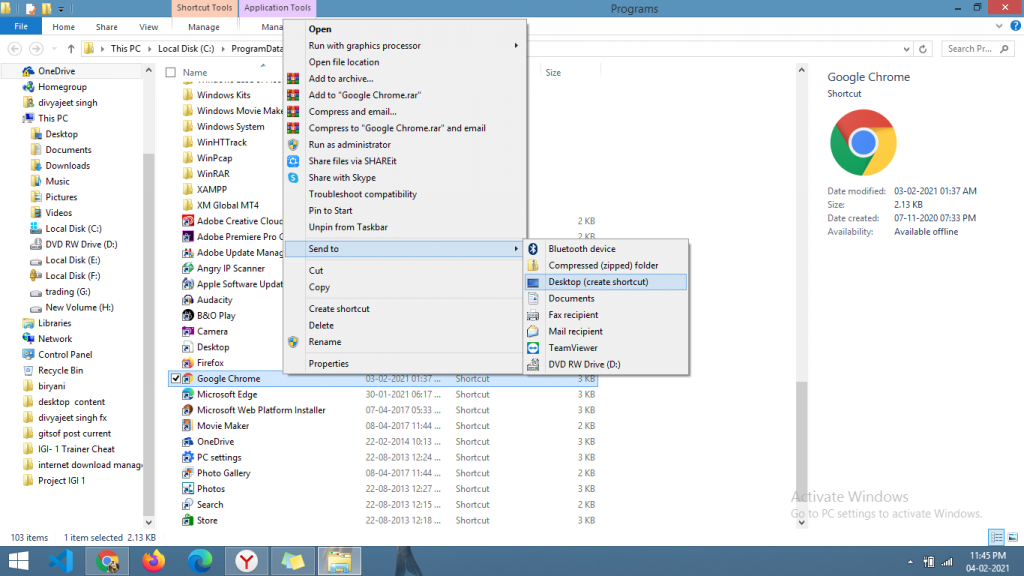Switch to large icons view in status bar
1024x576 pixels.
[x=1012, y=537]
